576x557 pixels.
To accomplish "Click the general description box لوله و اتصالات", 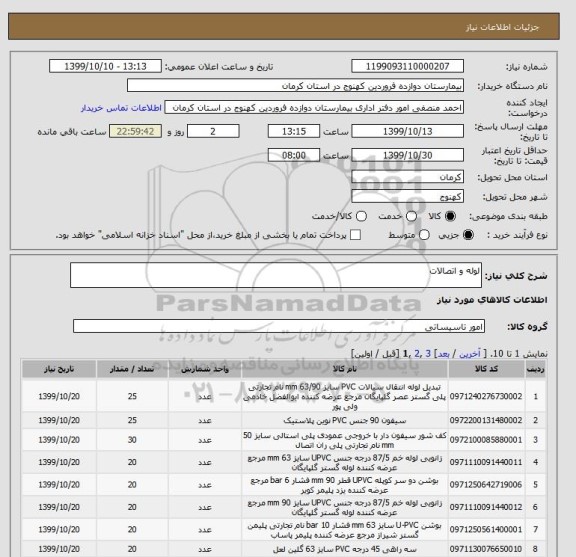I will [276, 275].
